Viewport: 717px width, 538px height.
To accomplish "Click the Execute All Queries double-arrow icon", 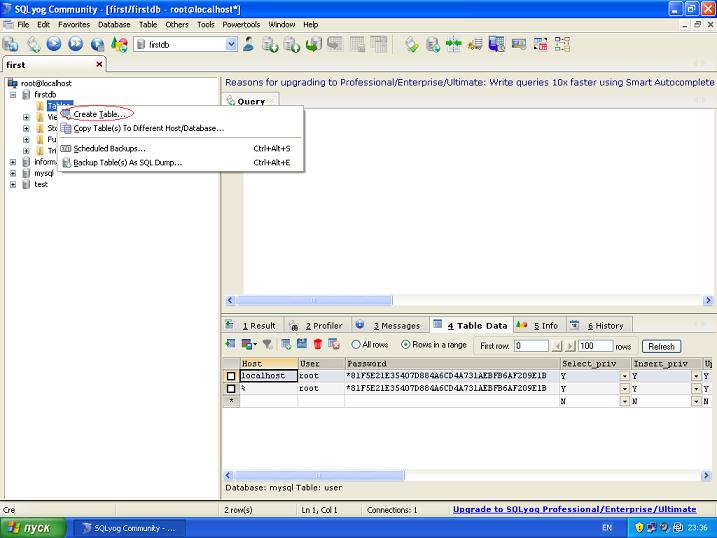I will (x=75, y=44).
